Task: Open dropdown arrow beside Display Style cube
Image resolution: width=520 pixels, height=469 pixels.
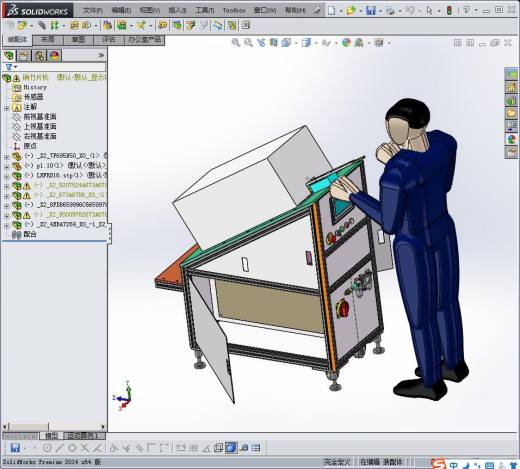Action: [316, 43]
